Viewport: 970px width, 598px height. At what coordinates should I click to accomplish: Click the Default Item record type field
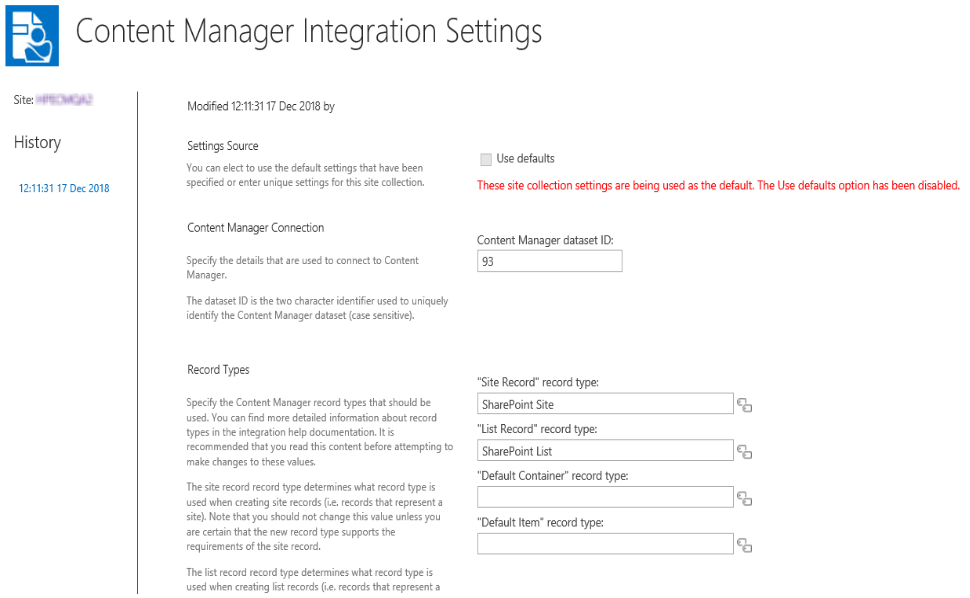pos(605,544)
